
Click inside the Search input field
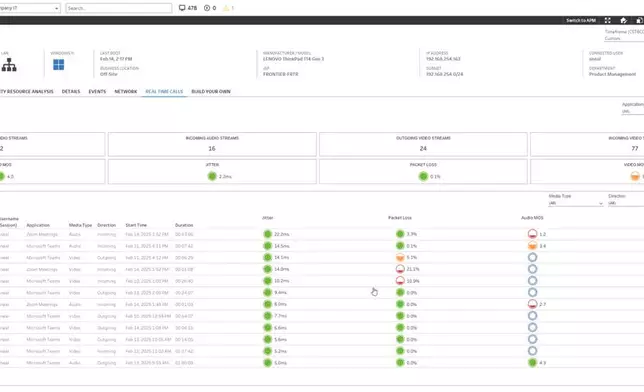(x=119, y=8)
